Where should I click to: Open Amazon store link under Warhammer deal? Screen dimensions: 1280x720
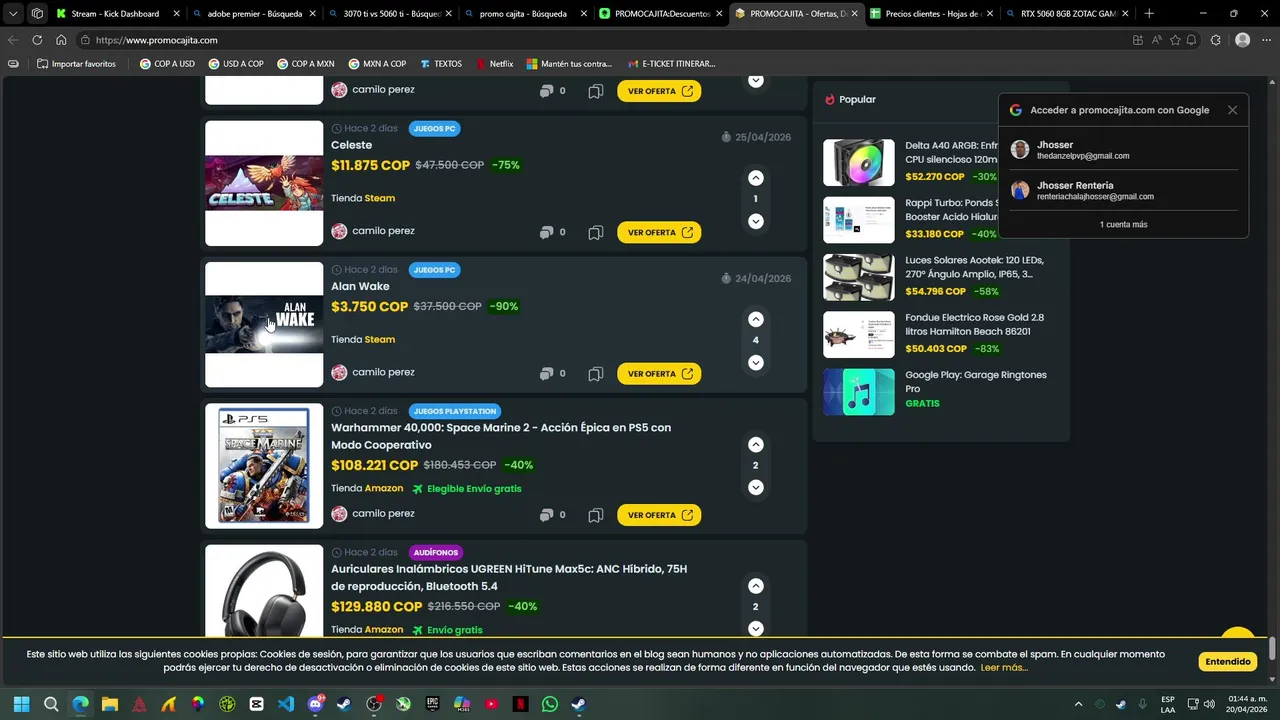pos(384,489)
